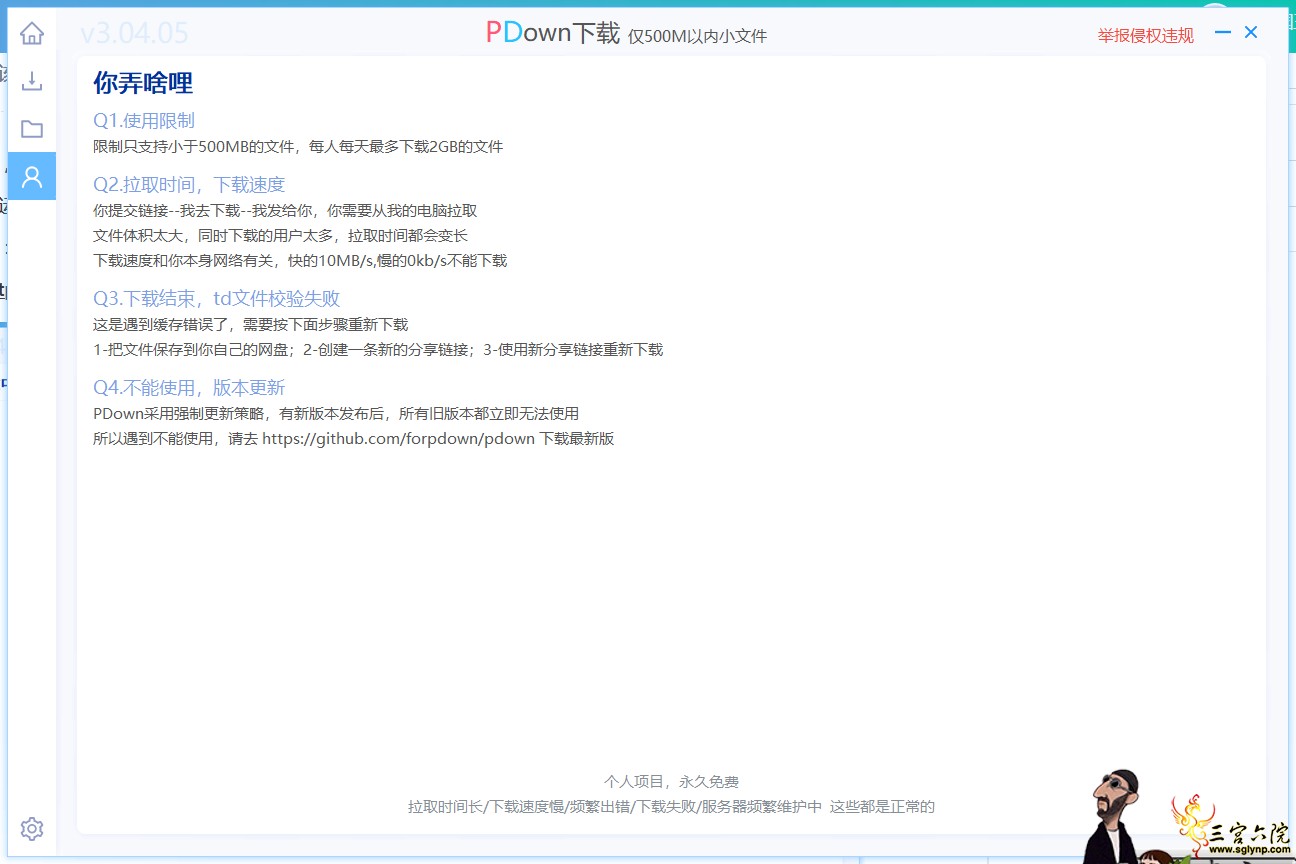The width and height of the screenshot is (1296, 864).
Task: Click the line 限制只支持小于500MB的文件
Action: coord(298,147)
